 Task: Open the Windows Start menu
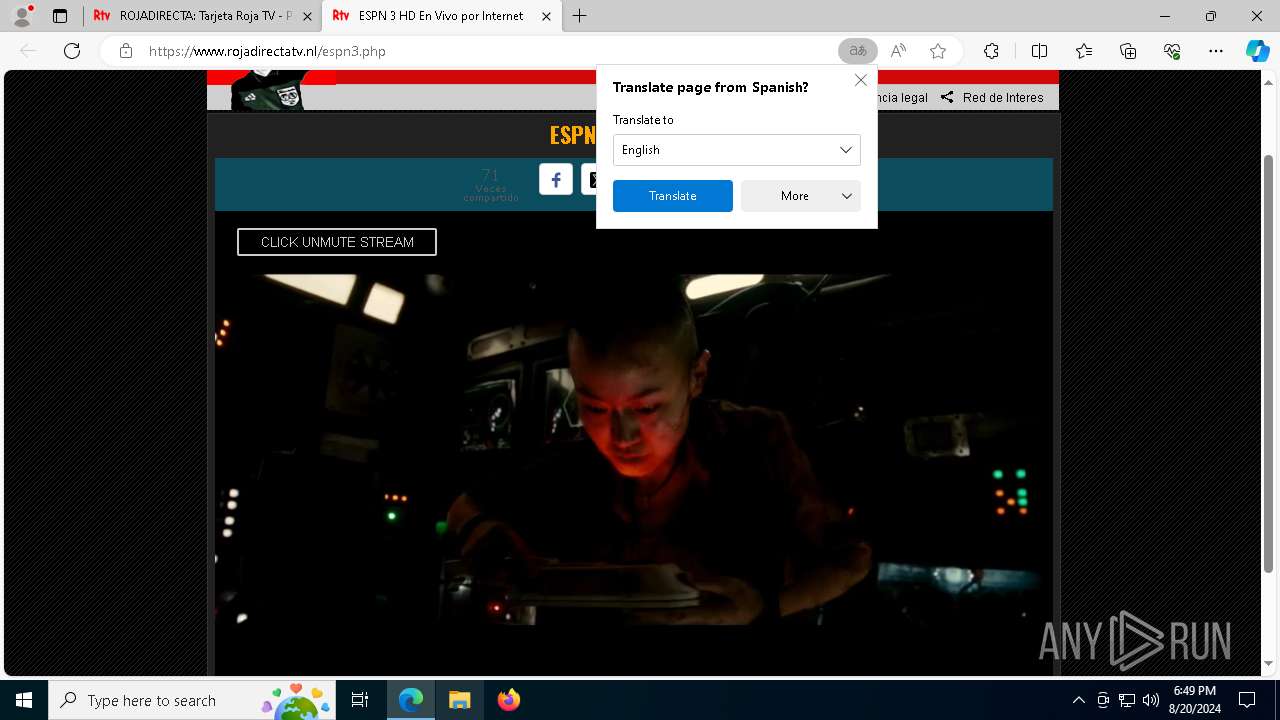(x=24, y=700)
